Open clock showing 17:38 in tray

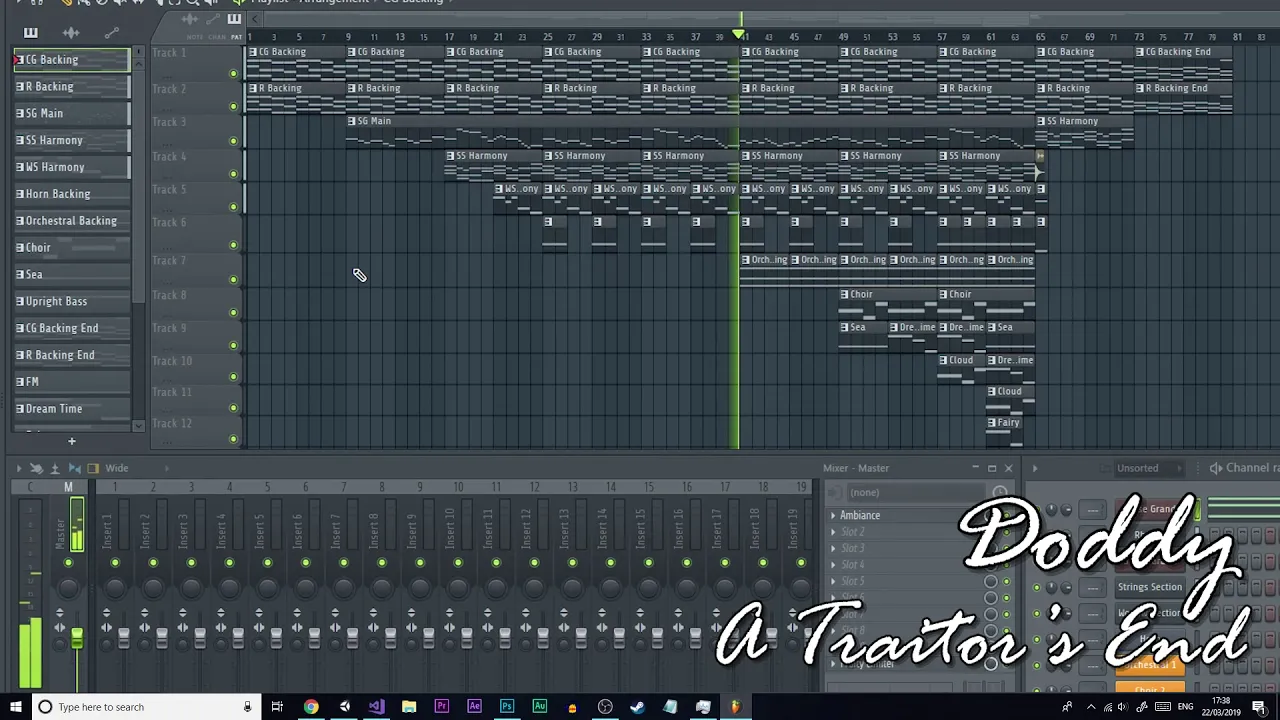1221,707
